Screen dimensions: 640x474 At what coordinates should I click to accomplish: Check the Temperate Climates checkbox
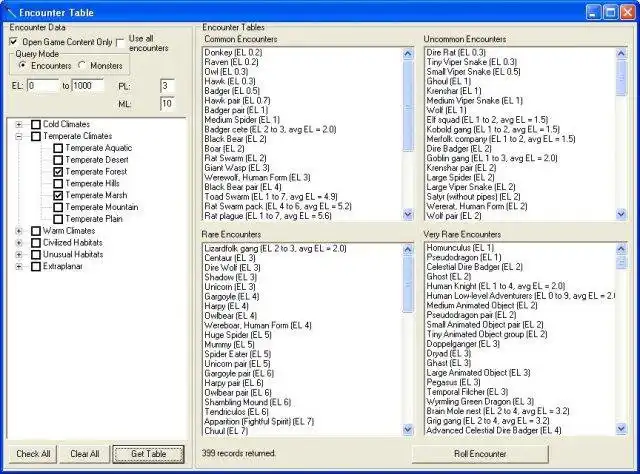pyautogui.click(x=36, y=136)
